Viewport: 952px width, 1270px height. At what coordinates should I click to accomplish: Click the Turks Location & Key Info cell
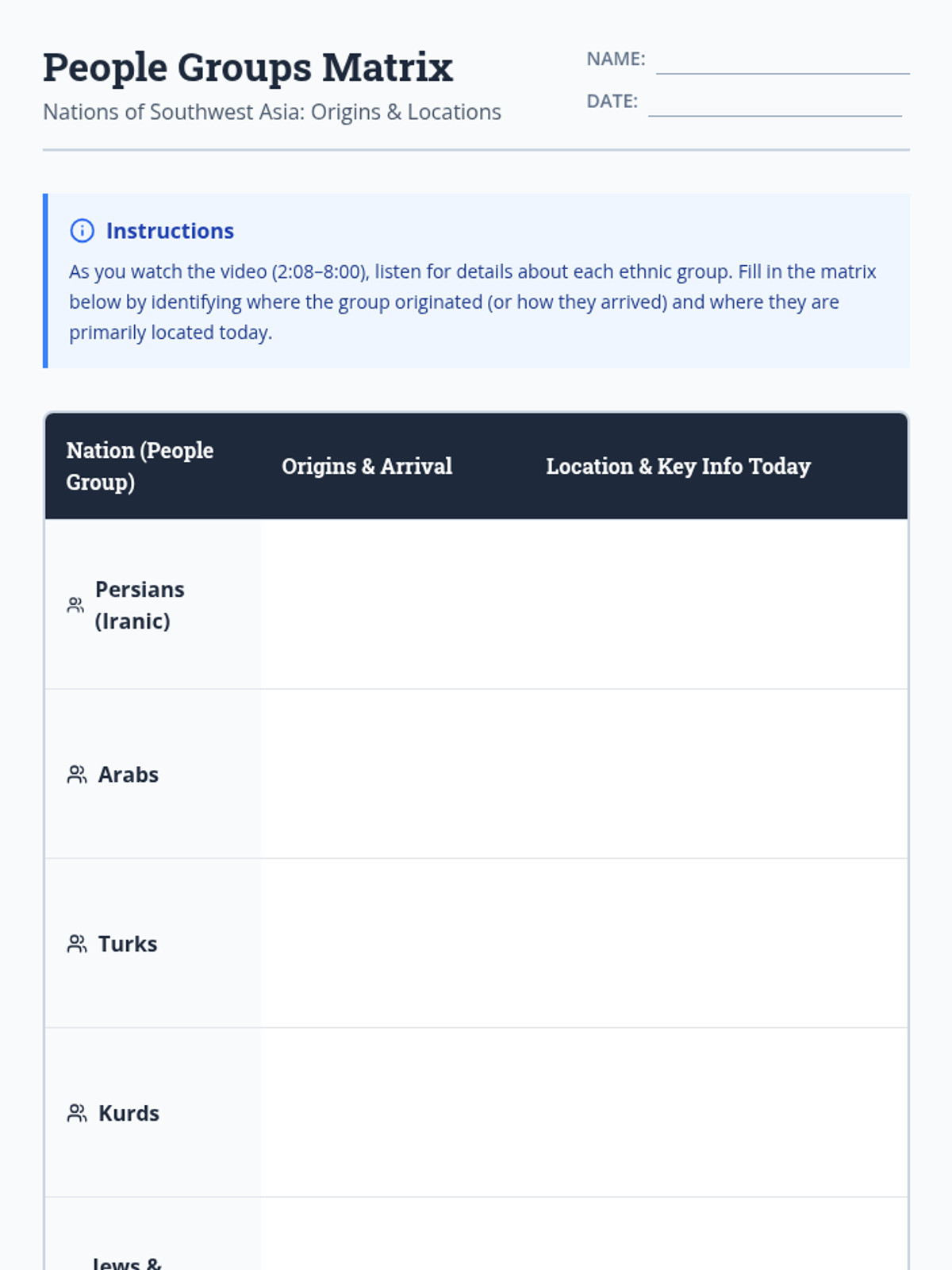pyautogui.click(x=716, y=943)
